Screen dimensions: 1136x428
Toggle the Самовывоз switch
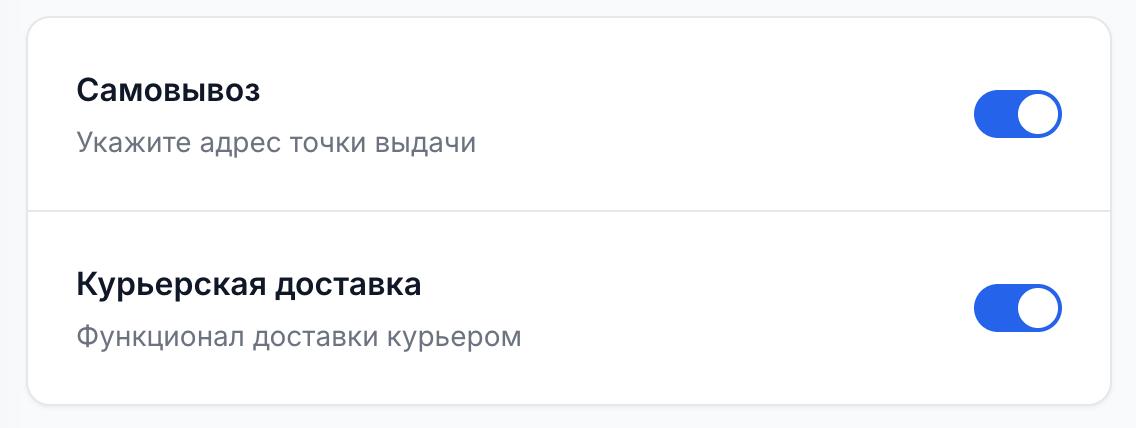coord(1017,115)
